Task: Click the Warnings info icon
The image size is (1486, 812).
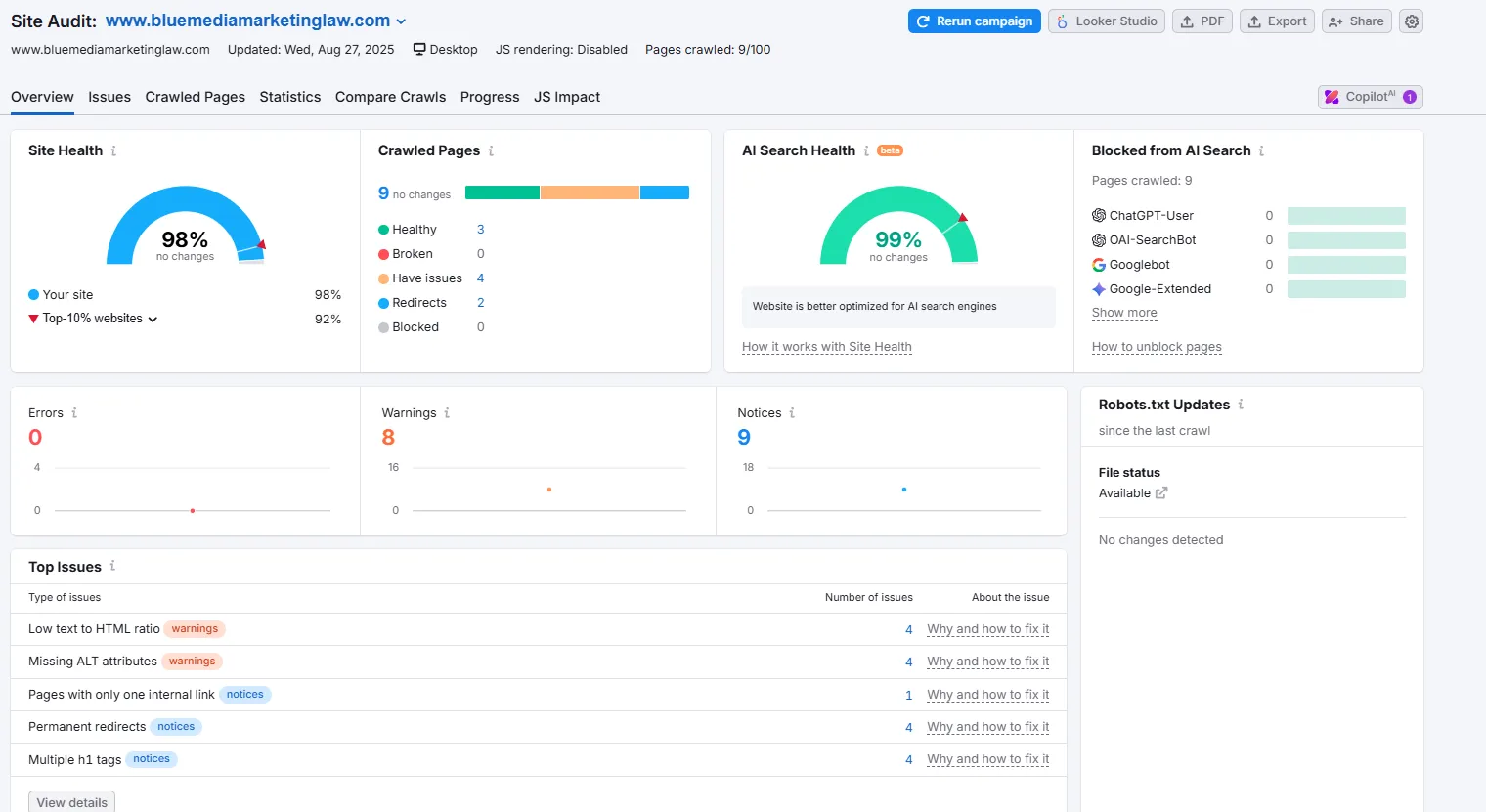Action: (x=447, y=413)
